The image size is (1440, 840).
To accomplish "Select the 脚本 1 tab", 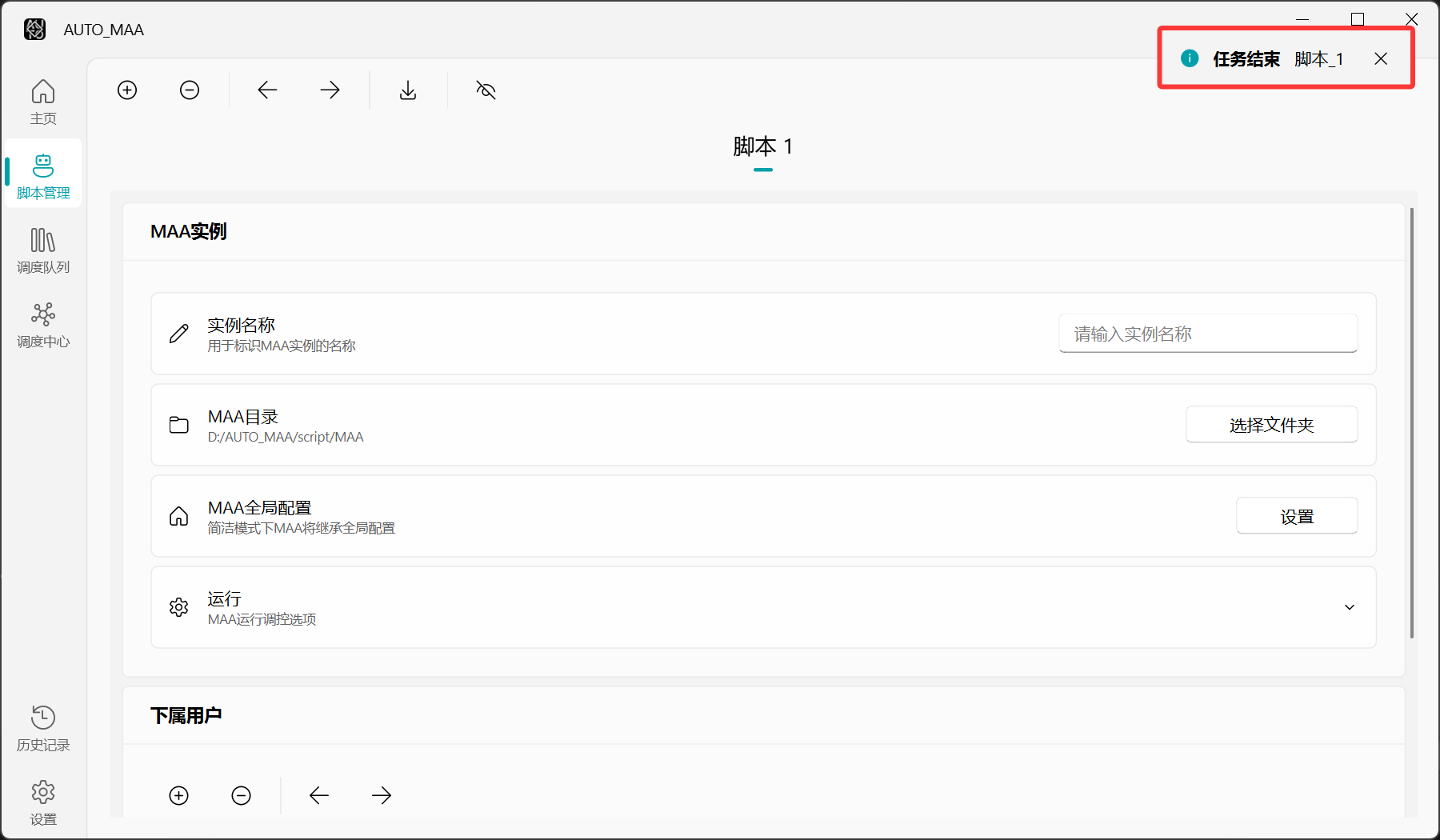I will tap(762, 147).
